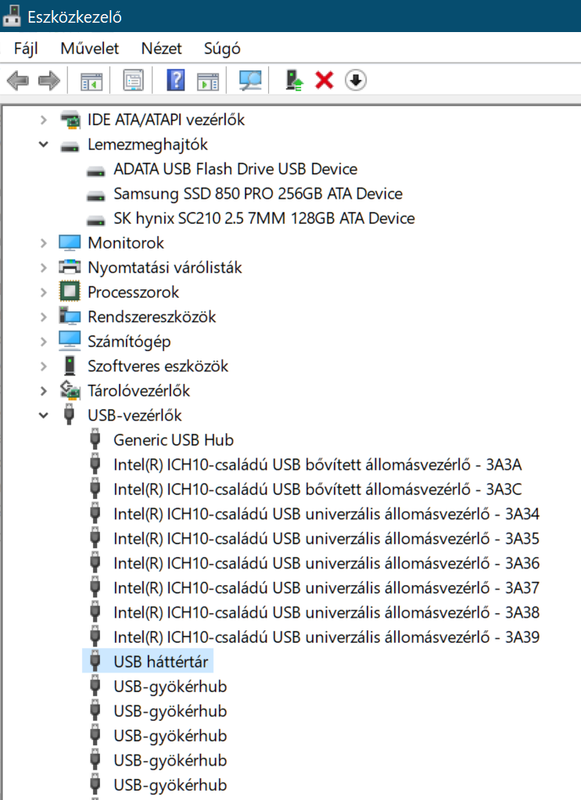
Task: Select the ICH10 univerzális állomásvezérlő 3A36
Action: click(326, 563)
